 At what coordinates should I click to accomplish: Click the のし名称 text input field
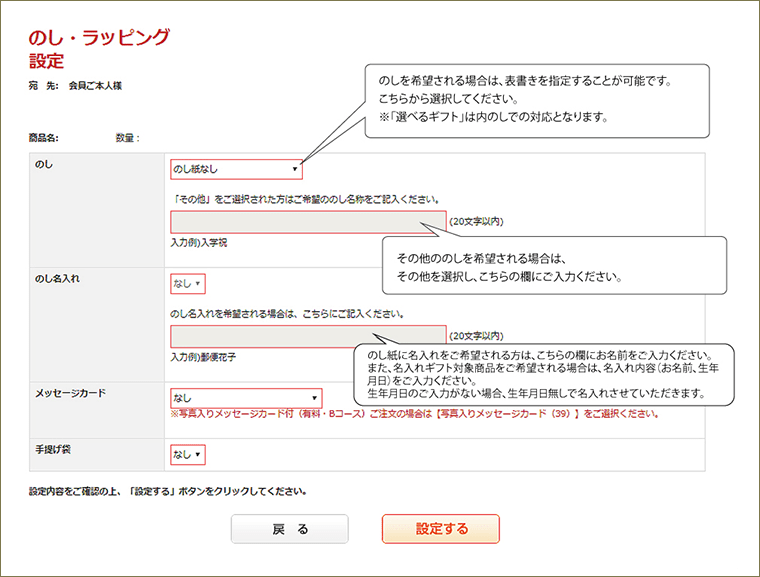point(307,222)
